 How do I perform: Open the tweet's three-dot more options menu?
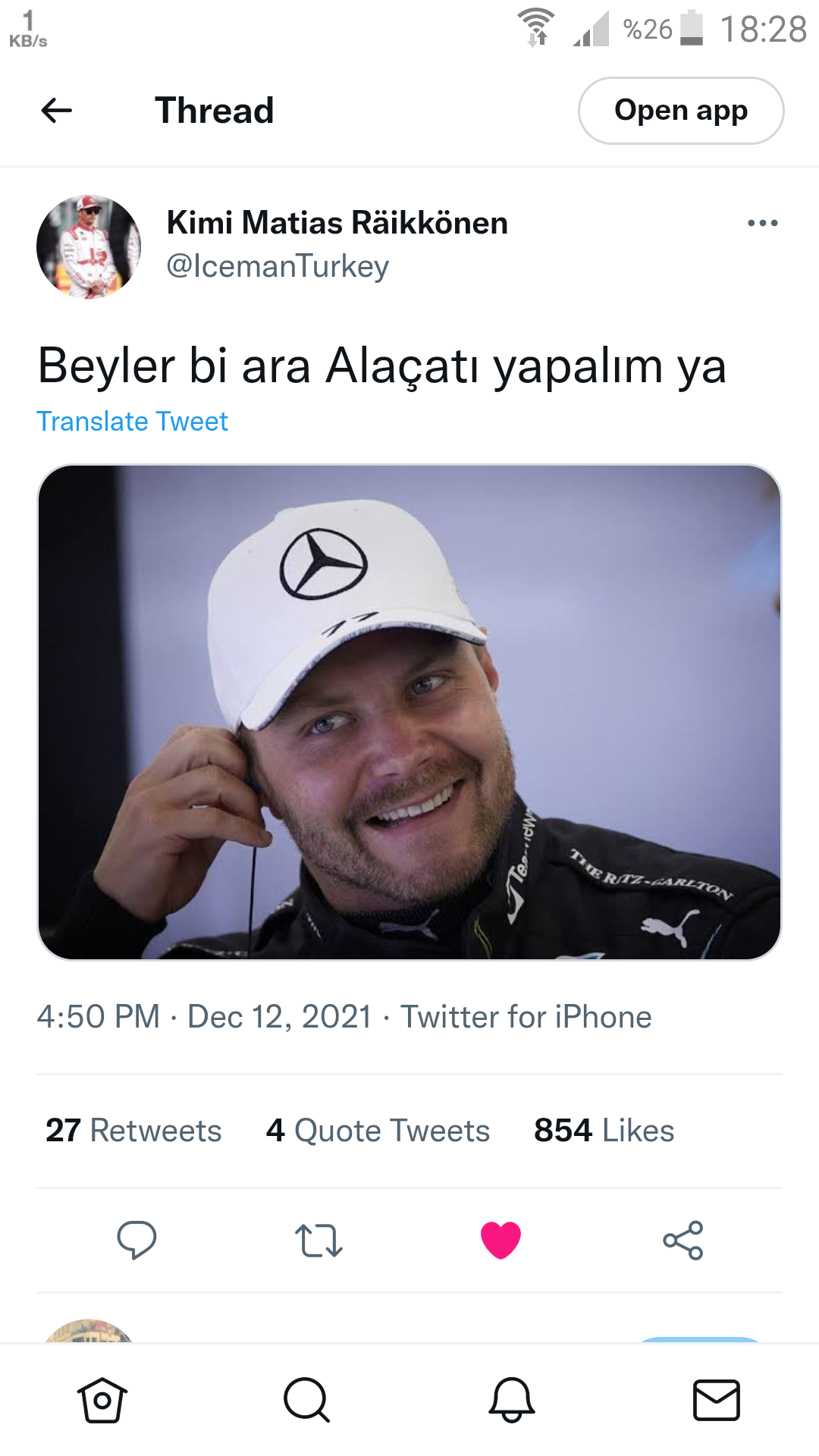click(762, 223)
